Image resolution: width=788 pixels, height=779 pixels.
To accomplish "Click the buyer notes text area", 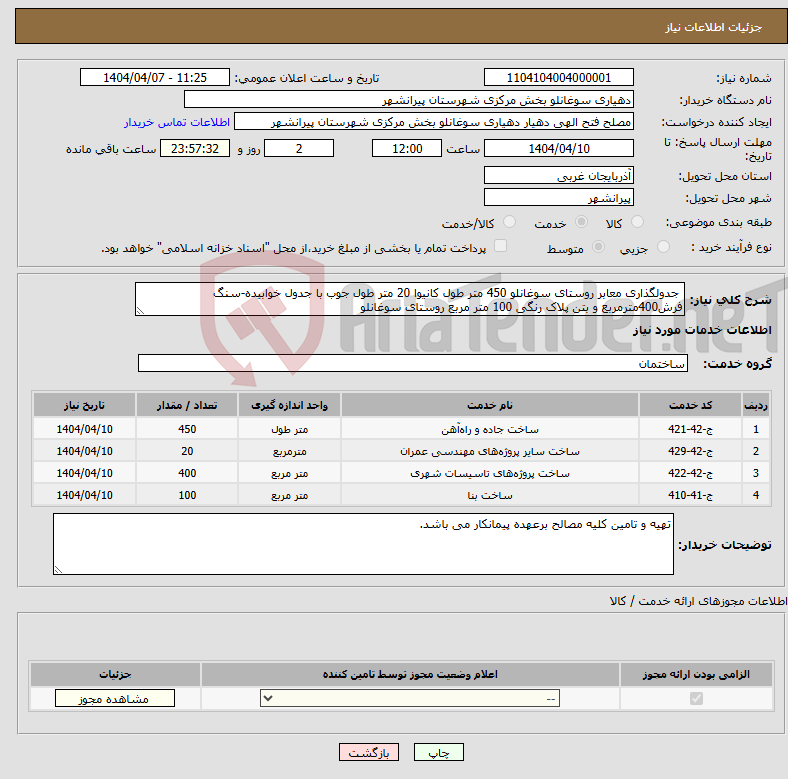I will click(363, 544).
